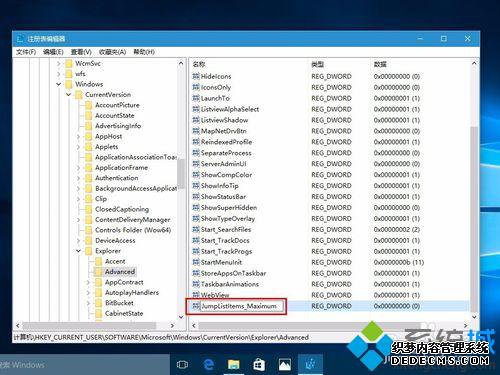Open File Explorer from the taskbar
500x375 pixels.
(233, 365)
